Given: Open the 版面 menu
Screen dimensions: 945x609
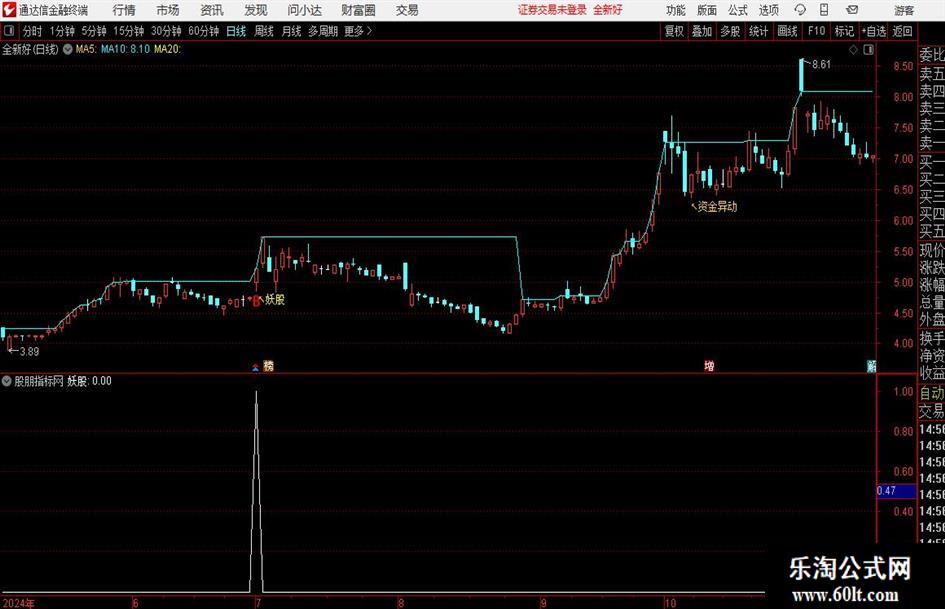Looking at the screenshot, I should (706, 10).
